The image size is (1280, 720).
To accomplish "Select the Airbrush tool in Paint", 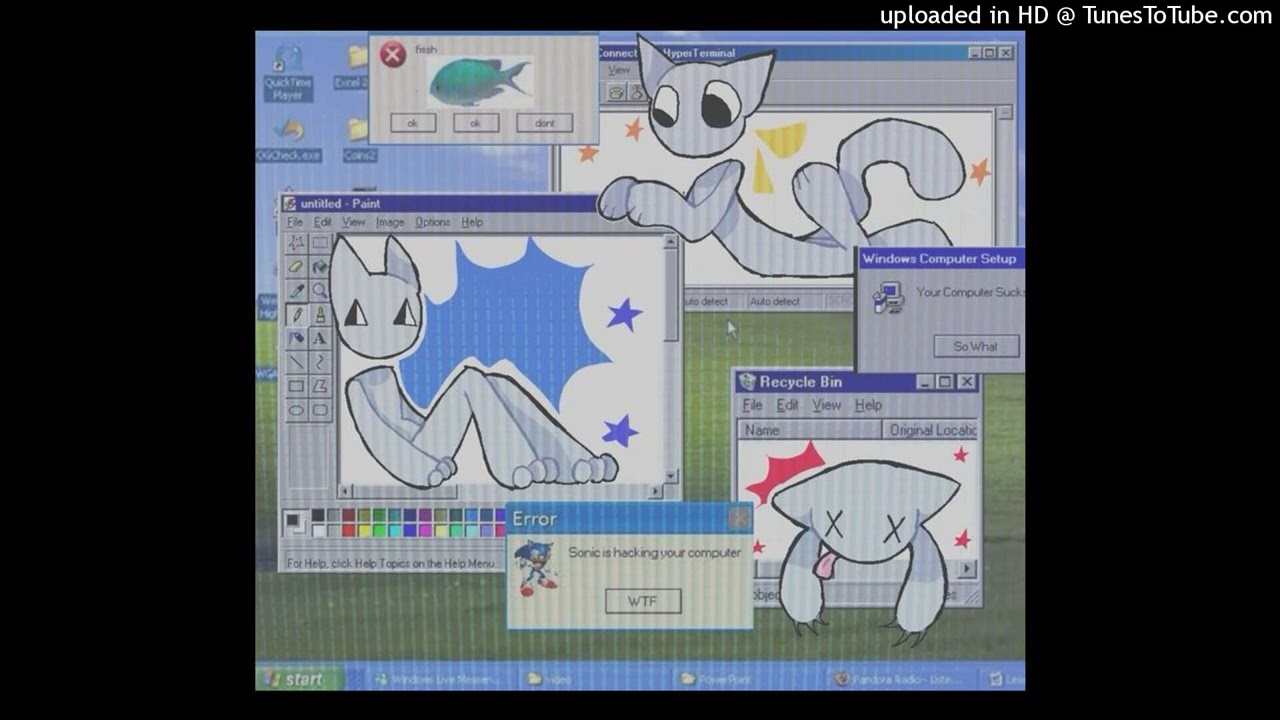I will 296,339.
